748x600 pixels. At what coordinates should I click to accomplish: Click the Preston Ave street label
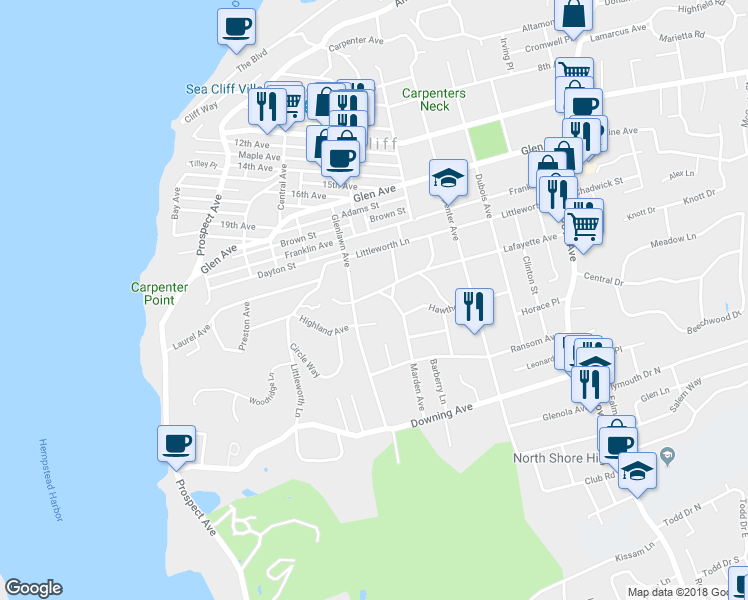click(244, 326)
